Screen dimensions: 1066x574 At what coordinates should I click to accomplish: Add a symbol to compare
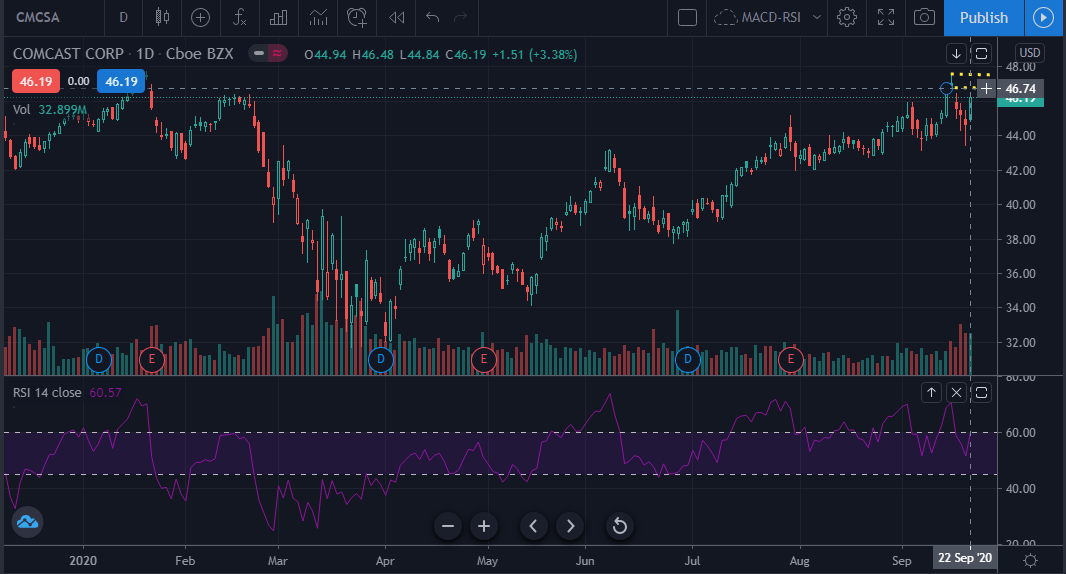200,17
